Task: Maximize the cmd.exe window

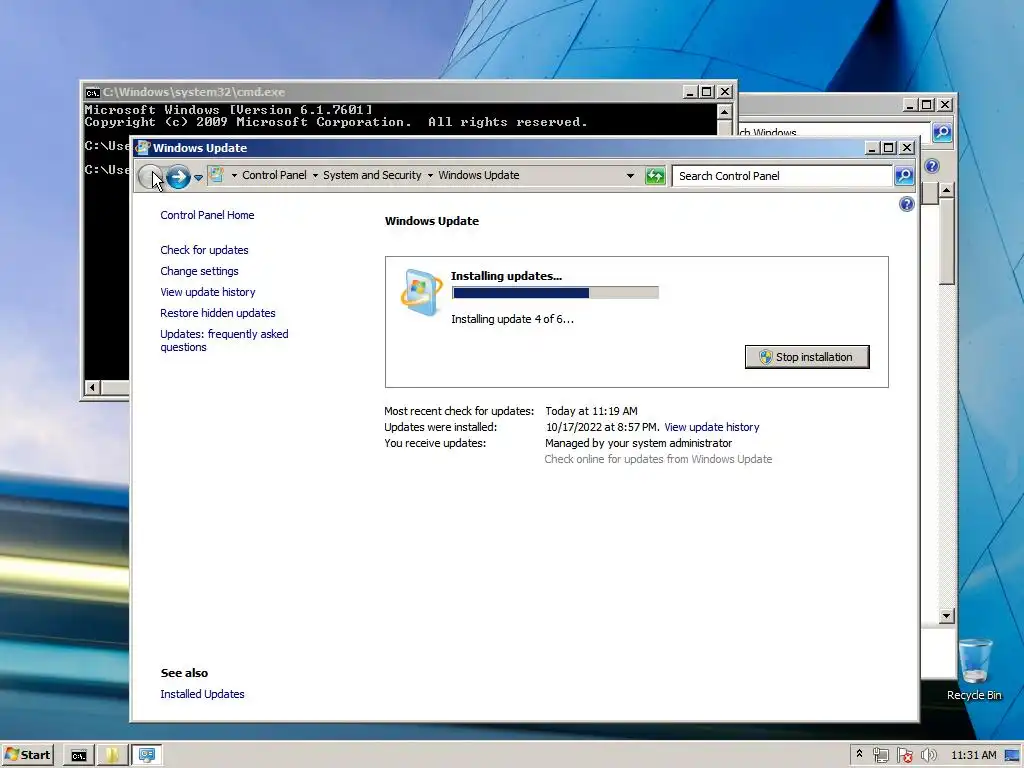Action: 707,92
